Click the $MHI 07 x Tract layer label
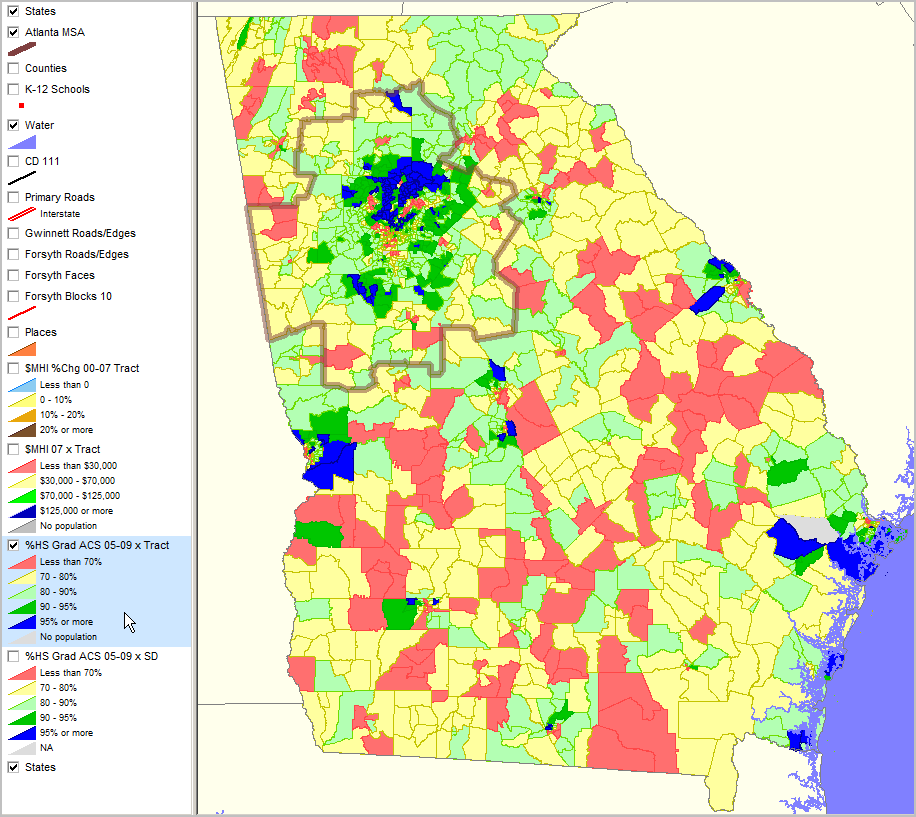This screenshot has width=916, height=817. (60, 448)
